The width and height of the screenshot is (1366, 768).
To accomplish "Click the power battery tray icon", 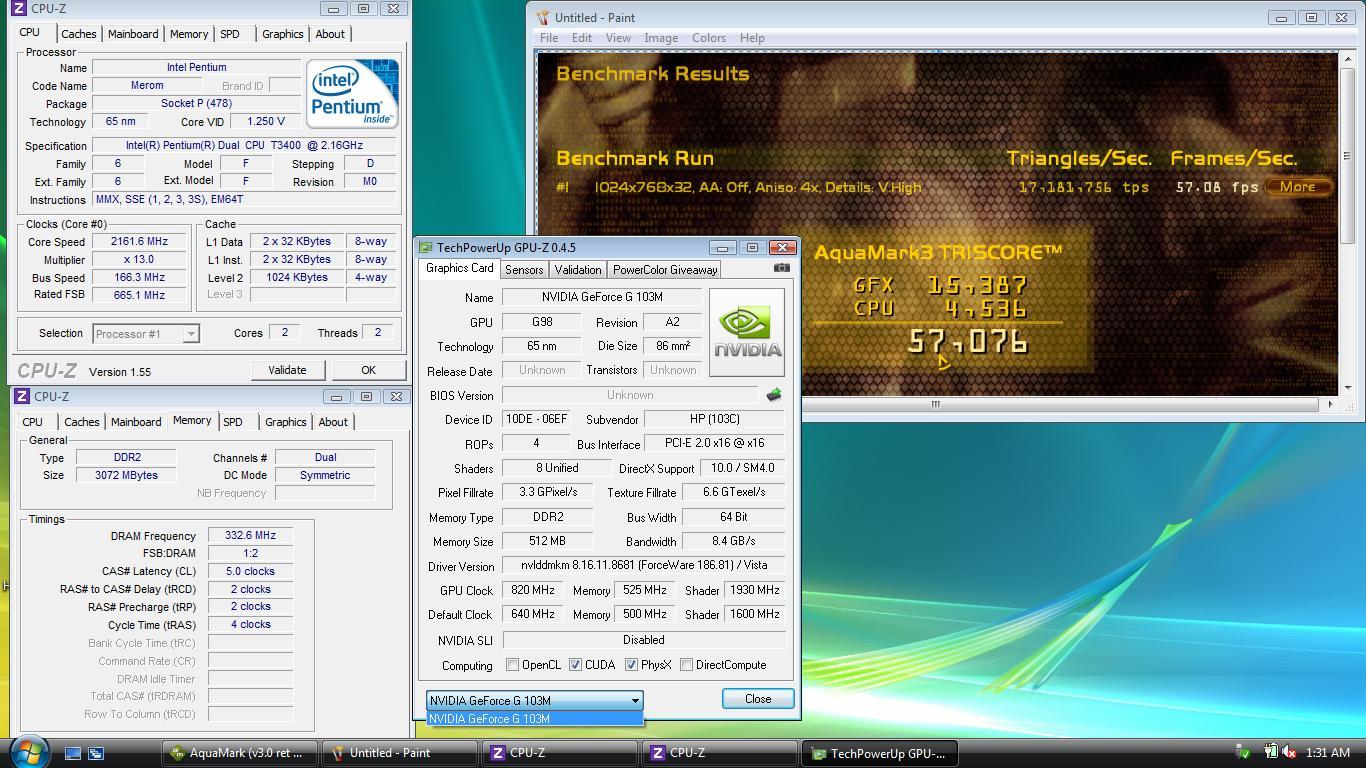I will (1270, 752).
